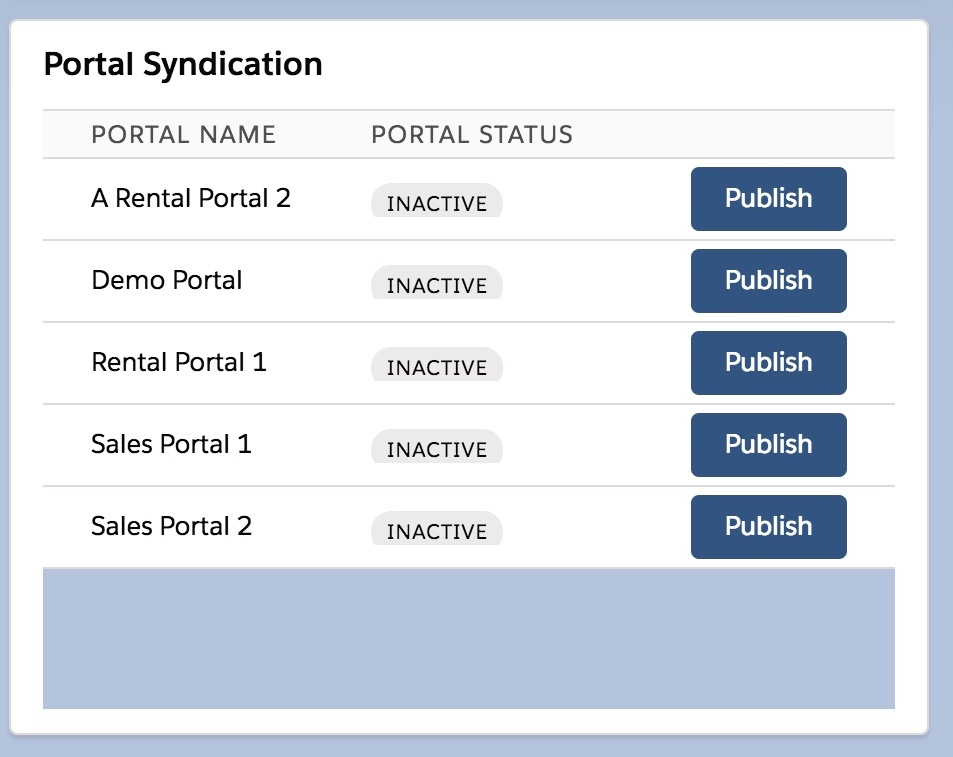Viewport: 953px width, 757px height.
Task: Publish to Sales Portal 1
Action: 768,445
